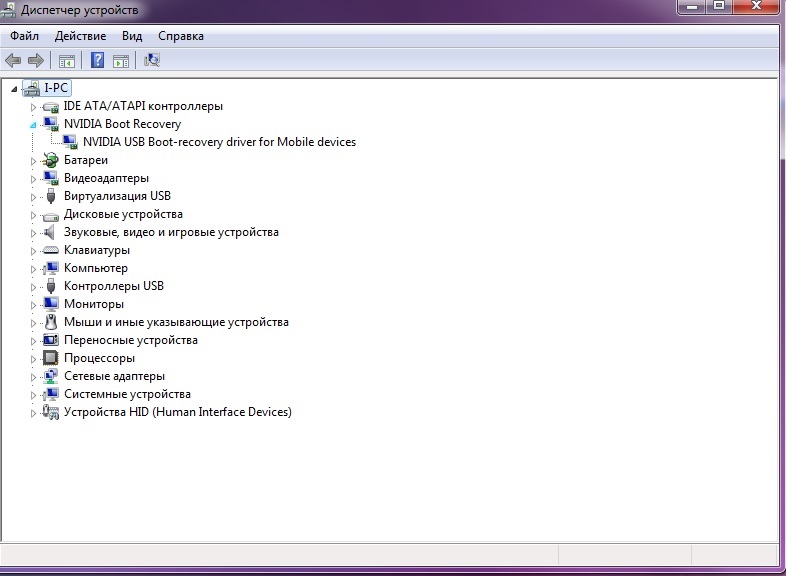
Task: Expand the Дисковые устройства node arrow
Action: (x=33, y=215)
